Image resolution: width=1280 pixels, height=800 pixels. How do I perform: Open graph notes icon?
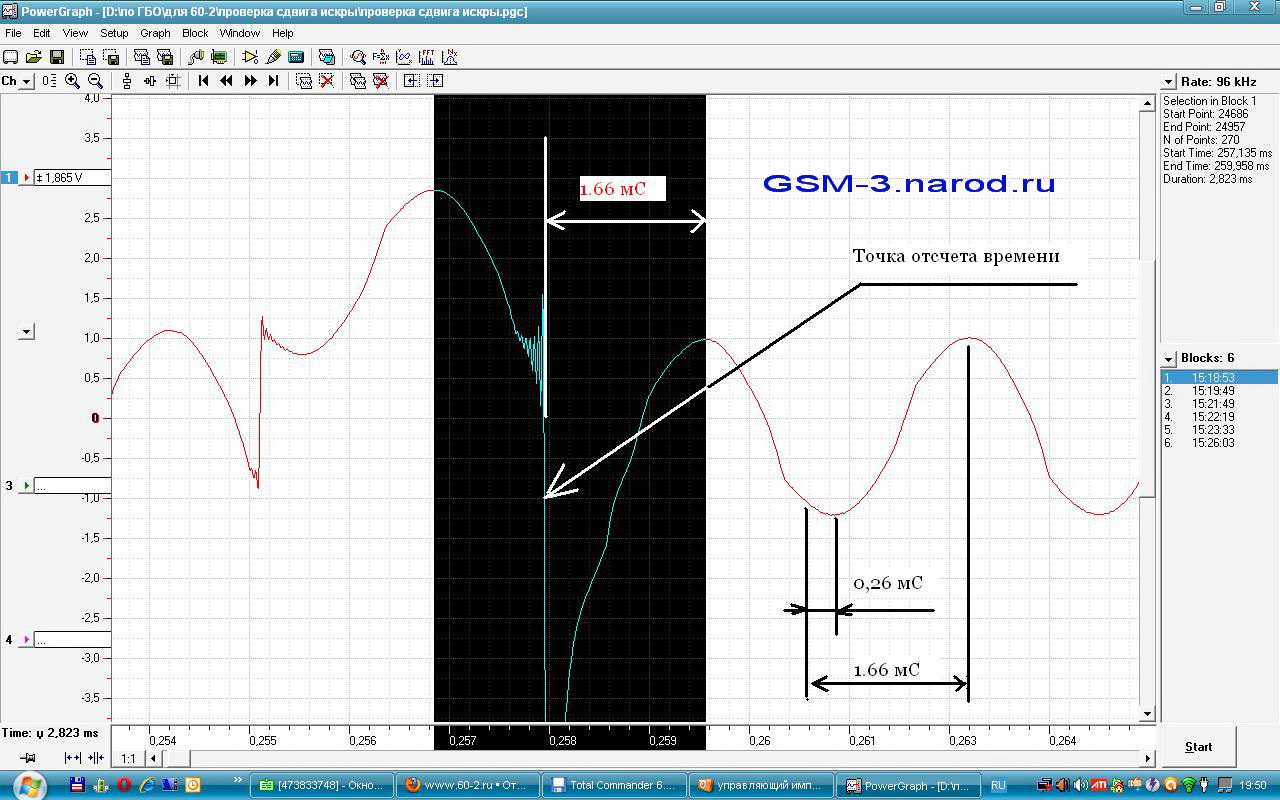point(327,57)
